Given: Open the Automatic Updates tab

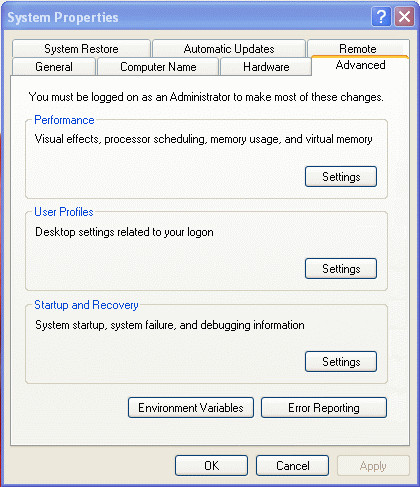Looking at the screenshot, I should [229, 49].
